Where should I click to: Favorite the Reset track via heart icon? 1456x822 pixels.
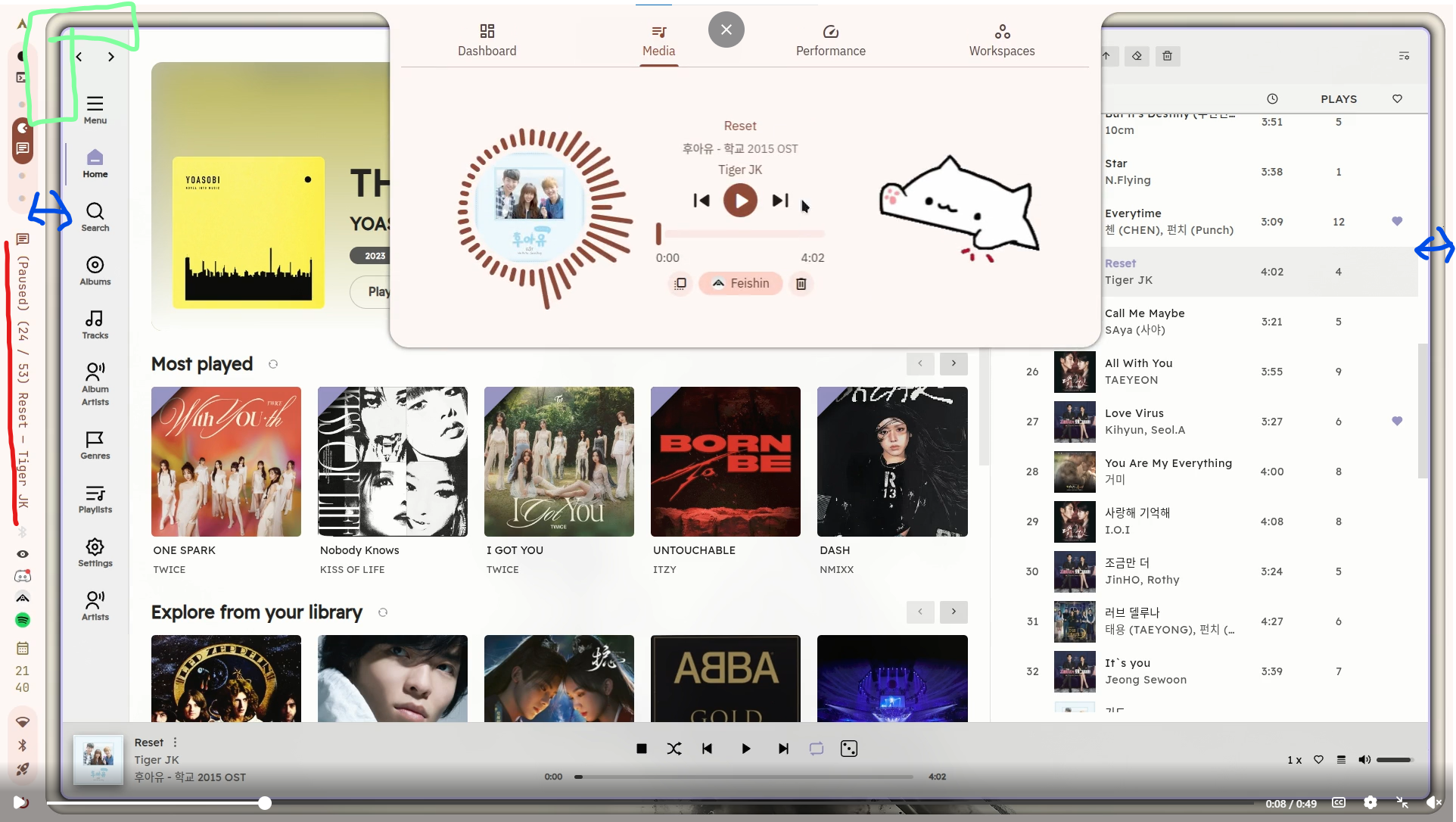click(1318, 760)
